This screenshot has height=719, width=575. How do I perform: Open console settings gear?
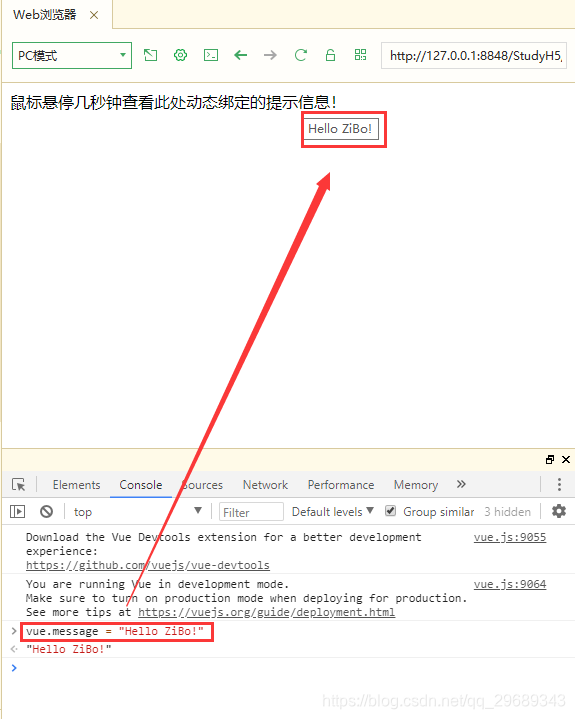tap(558, 511)
